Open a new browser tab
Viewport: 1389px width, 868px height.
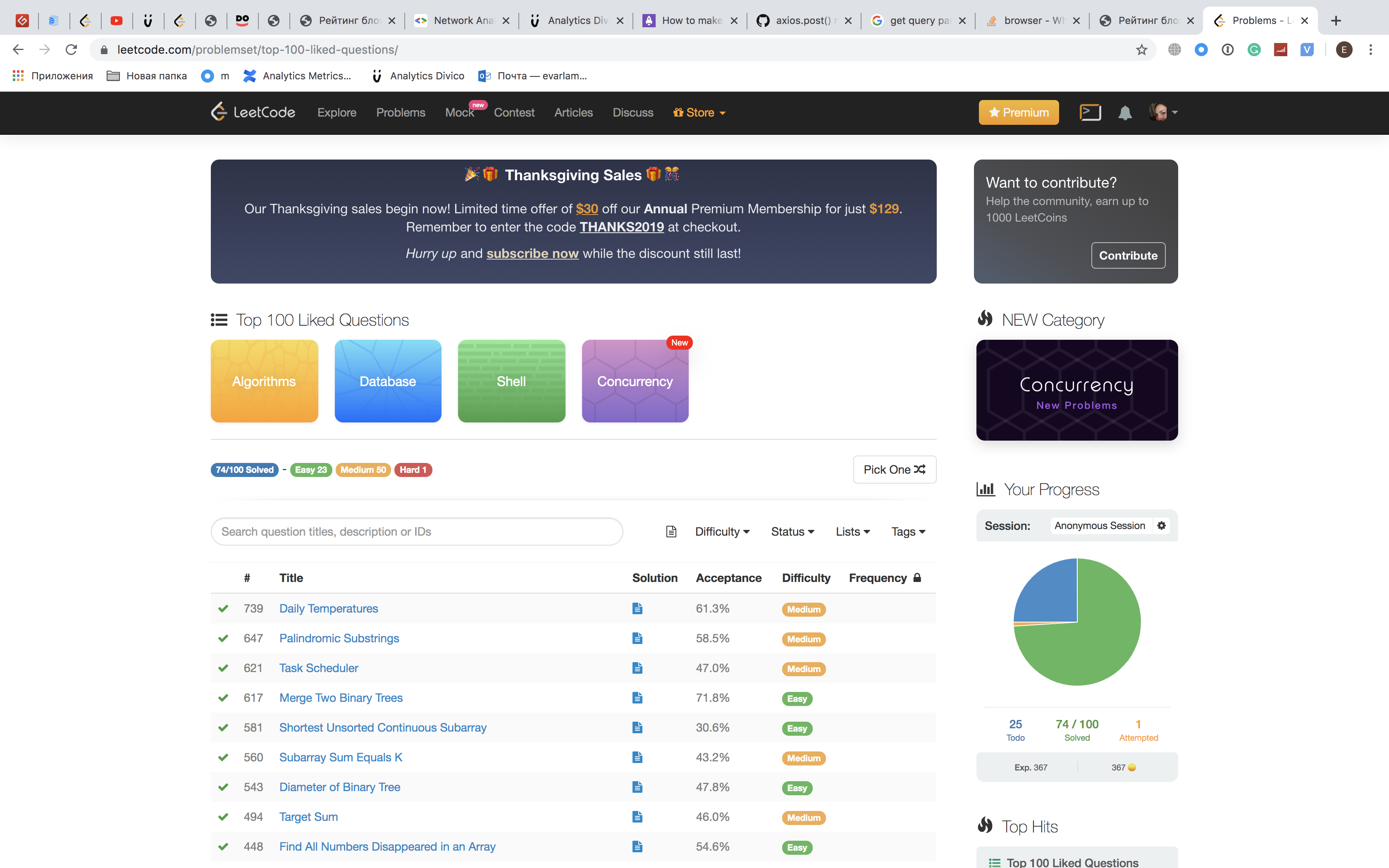click(x=1336, y=21)
